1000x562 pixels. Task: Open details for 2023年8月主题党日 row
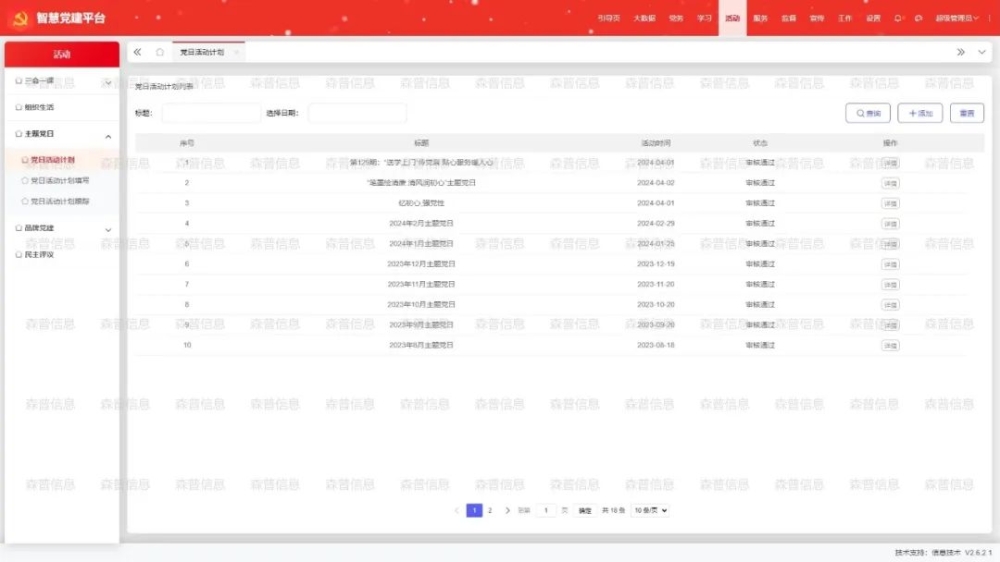tap(890, 346)
